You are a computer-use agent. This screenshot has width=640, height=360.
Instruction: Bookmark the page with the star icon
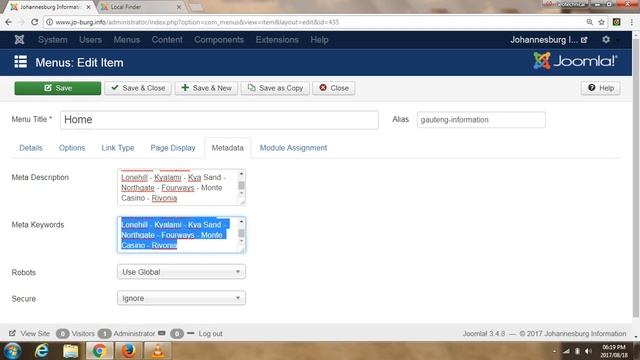[601, 22]
